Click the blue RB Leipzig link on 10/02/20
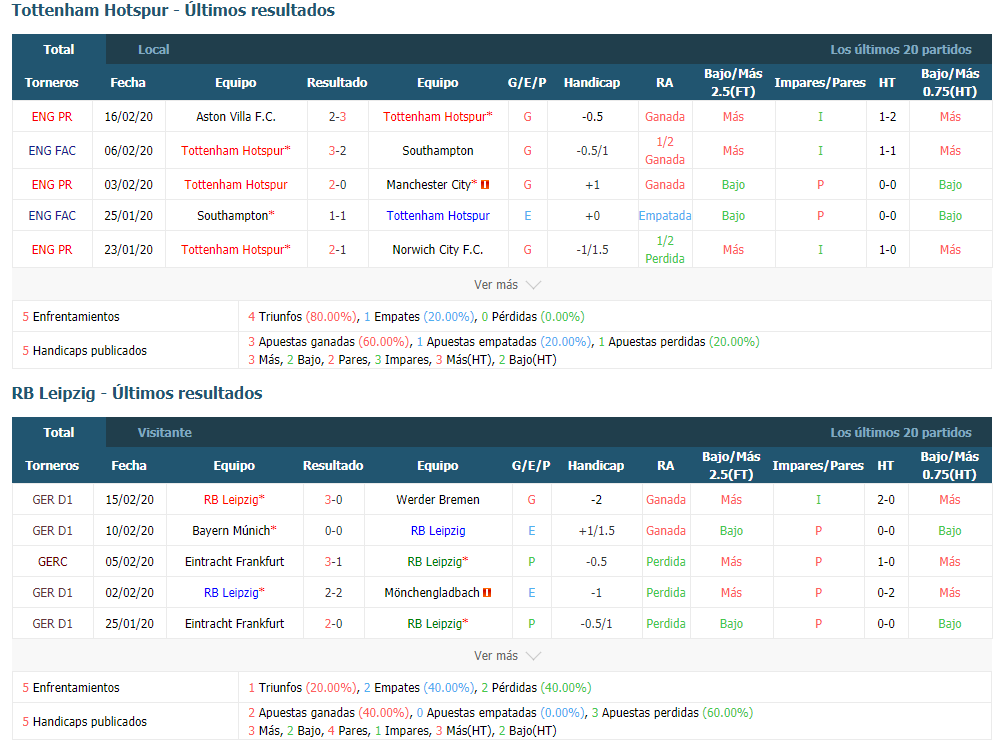Screen dimensions: 1004x747 click(x=438, y=531)
